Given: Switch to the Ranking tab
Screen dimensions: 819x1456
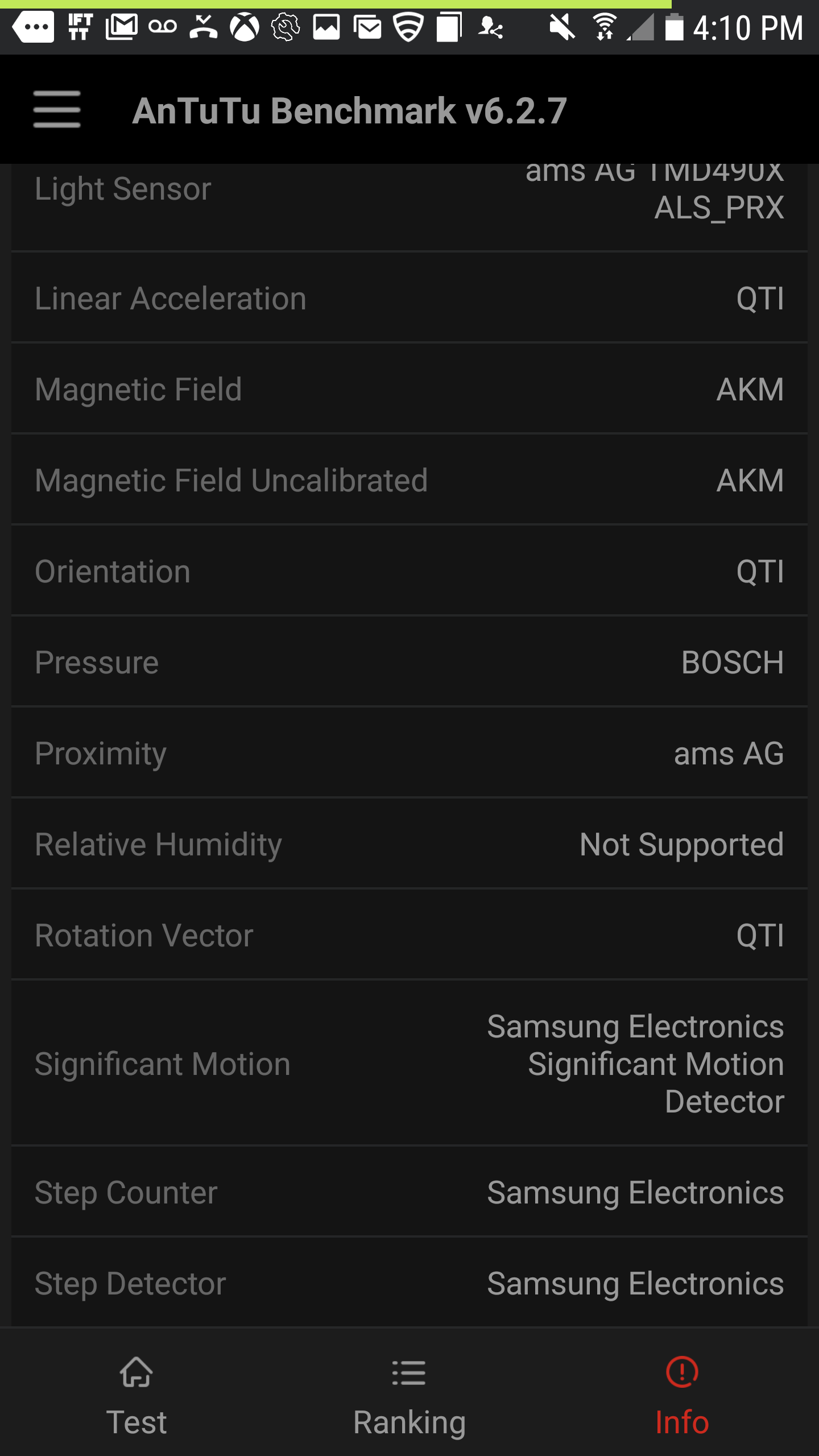Looking at the screenshot, I should 409,1393.
